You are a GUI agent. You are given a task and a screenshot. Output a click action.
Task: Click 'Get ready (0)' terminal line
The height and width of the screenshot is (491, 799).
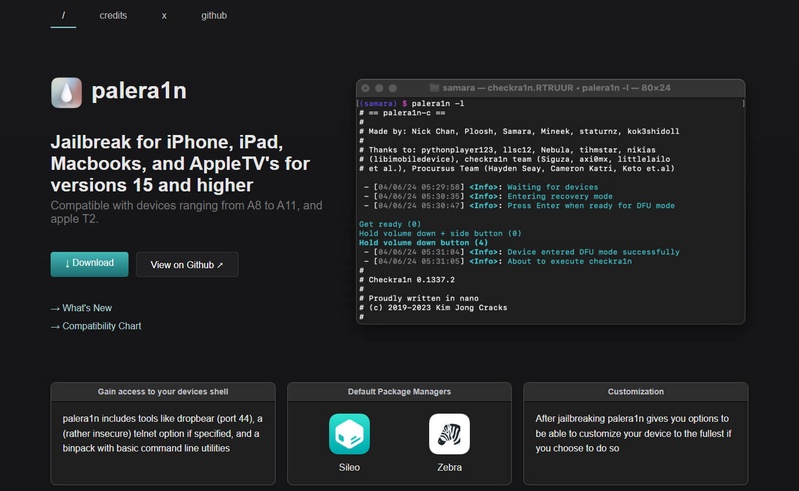click(390, 224)
